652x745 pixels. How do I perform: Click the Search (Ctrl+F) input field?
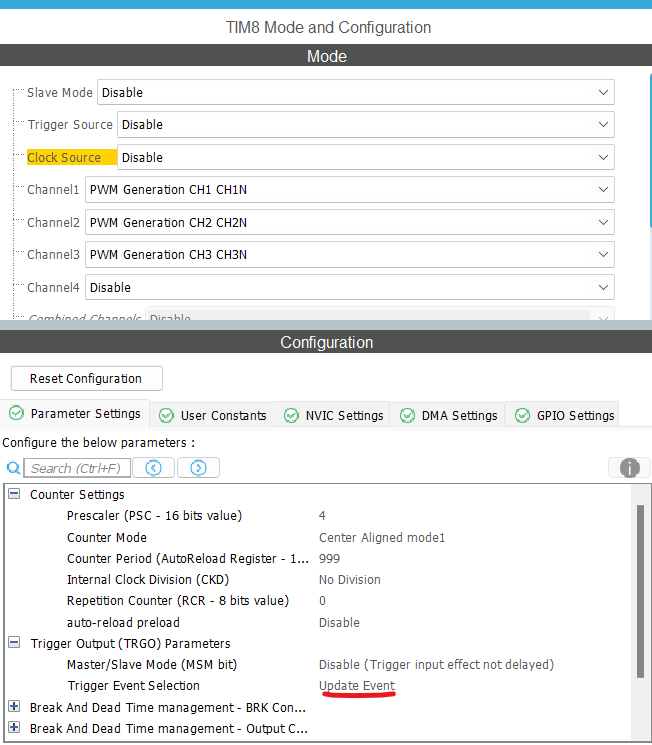click(x=77, y=468)
